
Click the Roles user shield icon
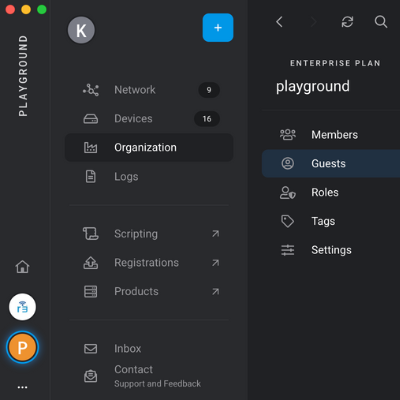288,192
